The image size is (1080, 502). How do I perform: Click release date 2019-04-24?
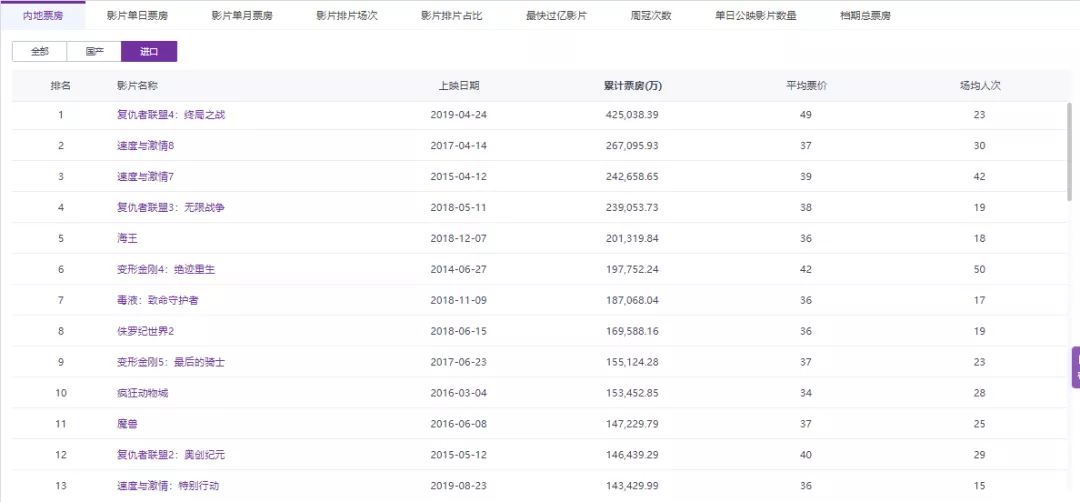(x=459, y=115)
